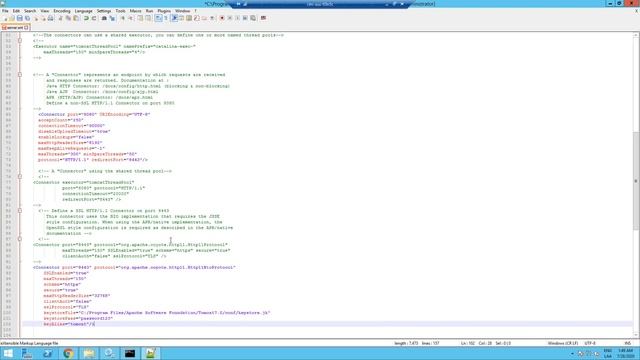Toggle Show All Characters button
Viewport: 640px width, 360px height.
166,18
